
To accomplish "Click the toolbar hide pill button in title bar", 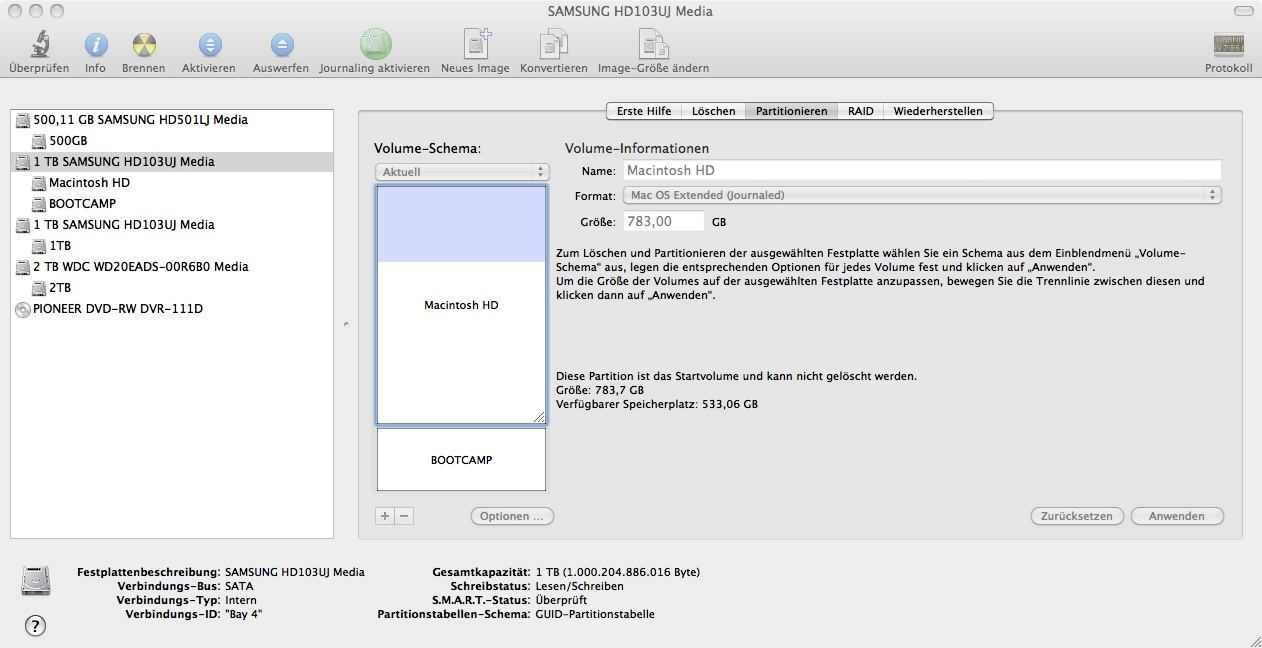I will point(1243,11).
